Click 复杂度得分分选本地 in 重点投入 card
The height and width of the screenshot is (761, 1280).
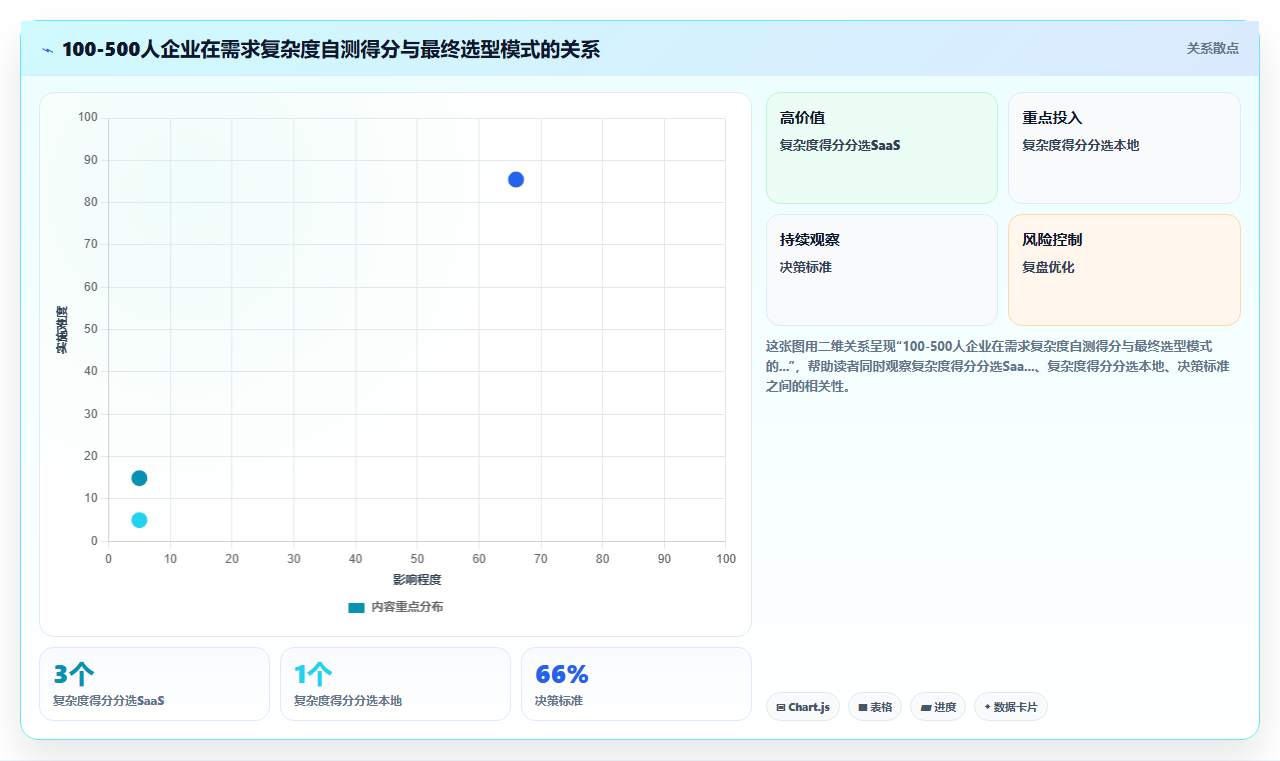[x=1080, y=145]
